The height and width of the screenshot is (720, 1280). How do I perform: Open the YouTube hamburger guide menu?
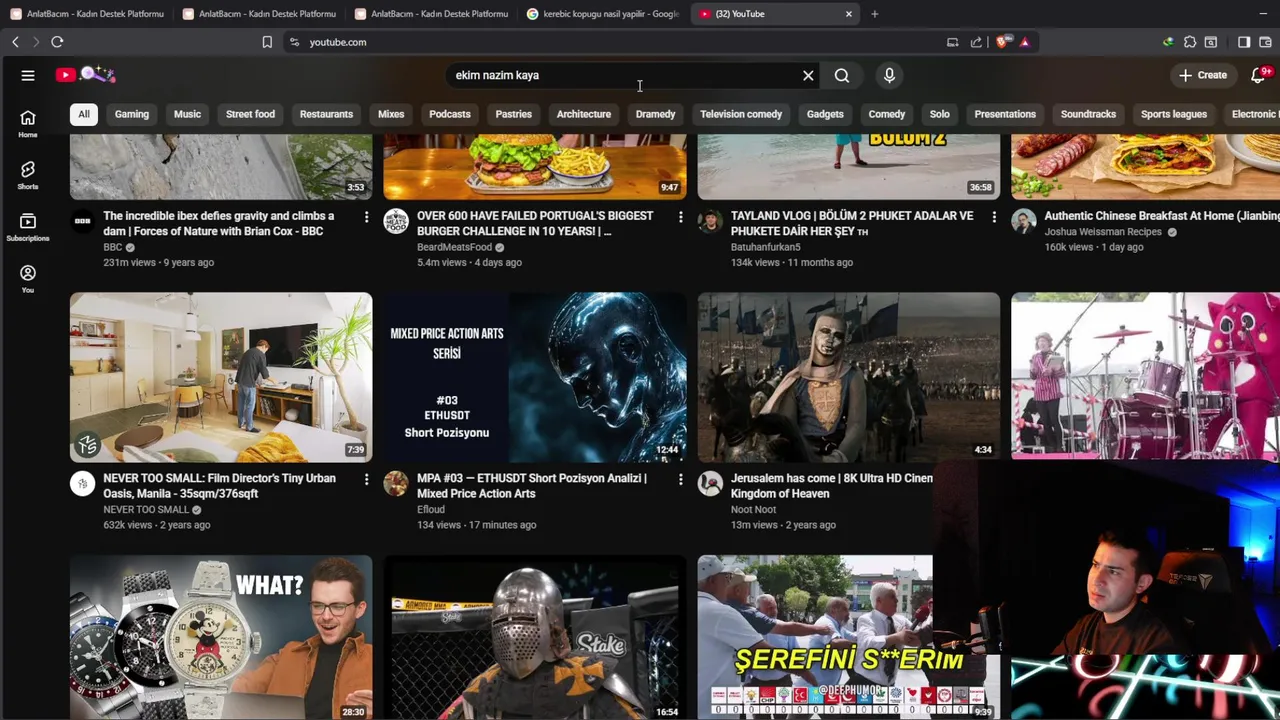(x=28, y=75)
